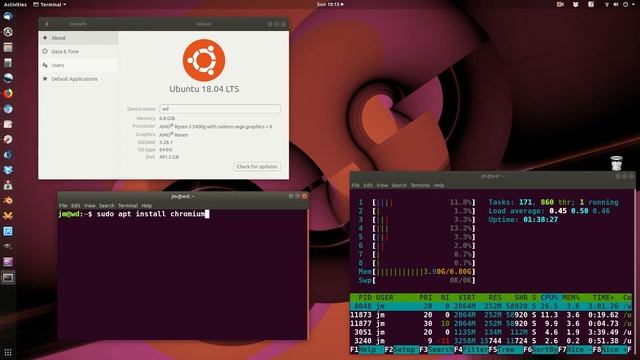Open the system menu arrow in top bar
This screenshot has height=360, width=640.
point(633,4)
